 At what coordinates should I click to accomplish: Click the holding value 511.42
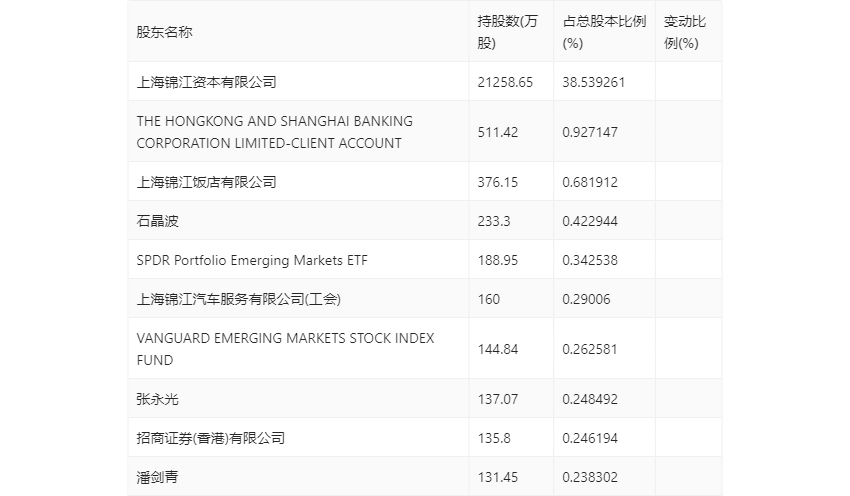498,132
